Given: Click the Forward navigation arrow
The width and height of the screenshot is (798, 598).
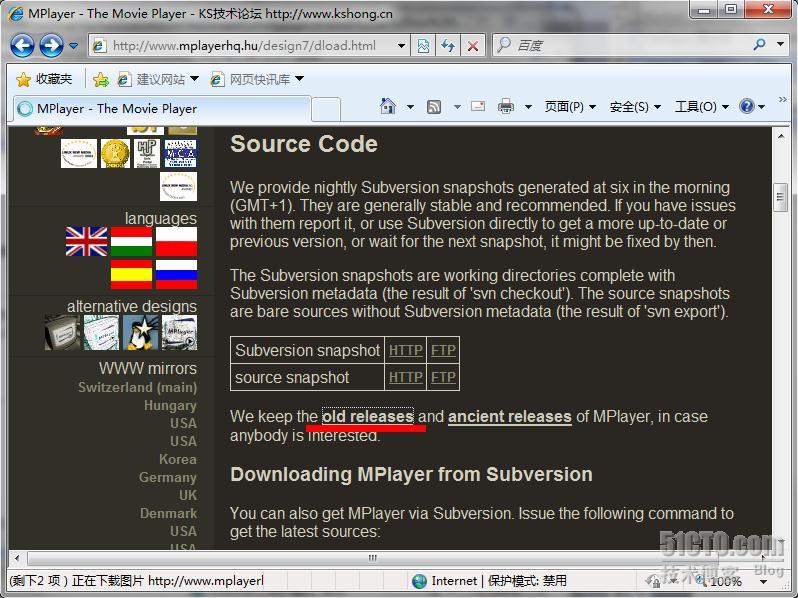Looking at the screenshot, I should (x=51, y=45).
